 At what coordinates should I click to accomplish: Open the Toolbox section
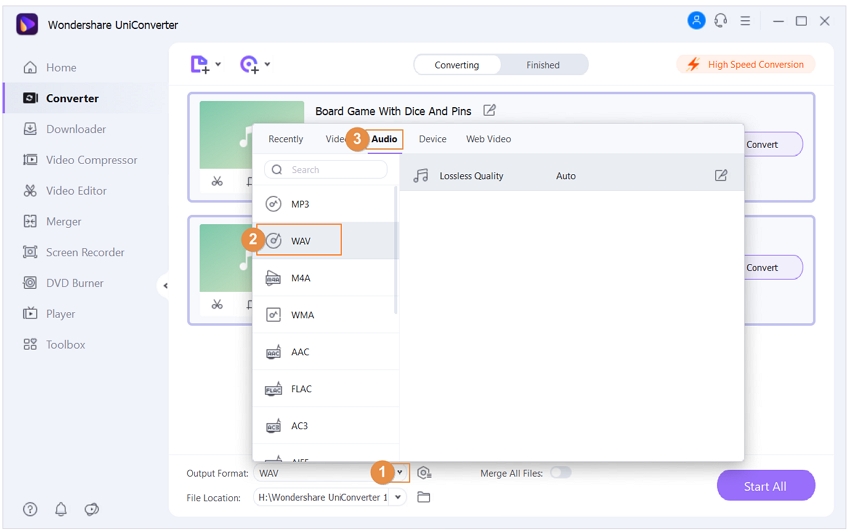54,345
